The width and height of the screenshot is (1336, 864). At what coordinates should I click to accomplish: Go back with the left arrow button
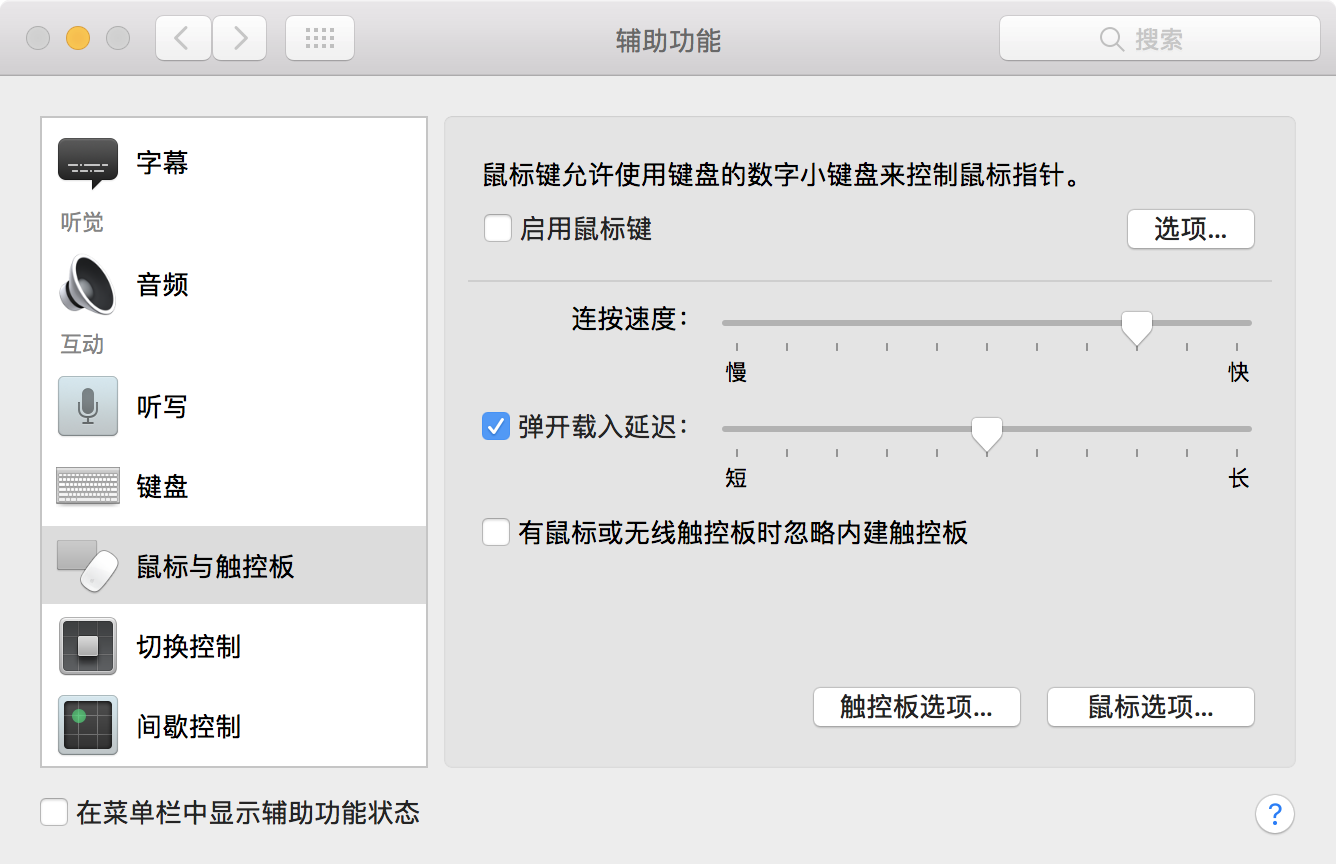[x=183, y=39]
